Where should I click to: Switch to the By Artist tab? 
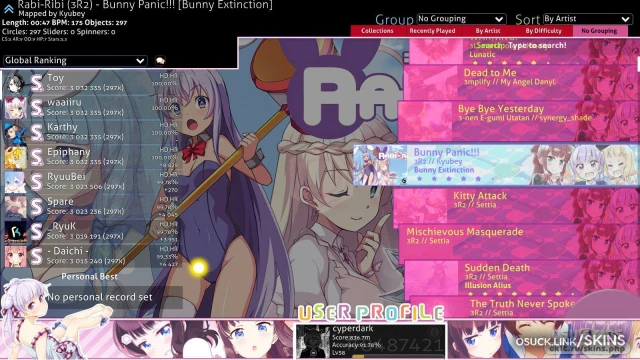point(488,31)
